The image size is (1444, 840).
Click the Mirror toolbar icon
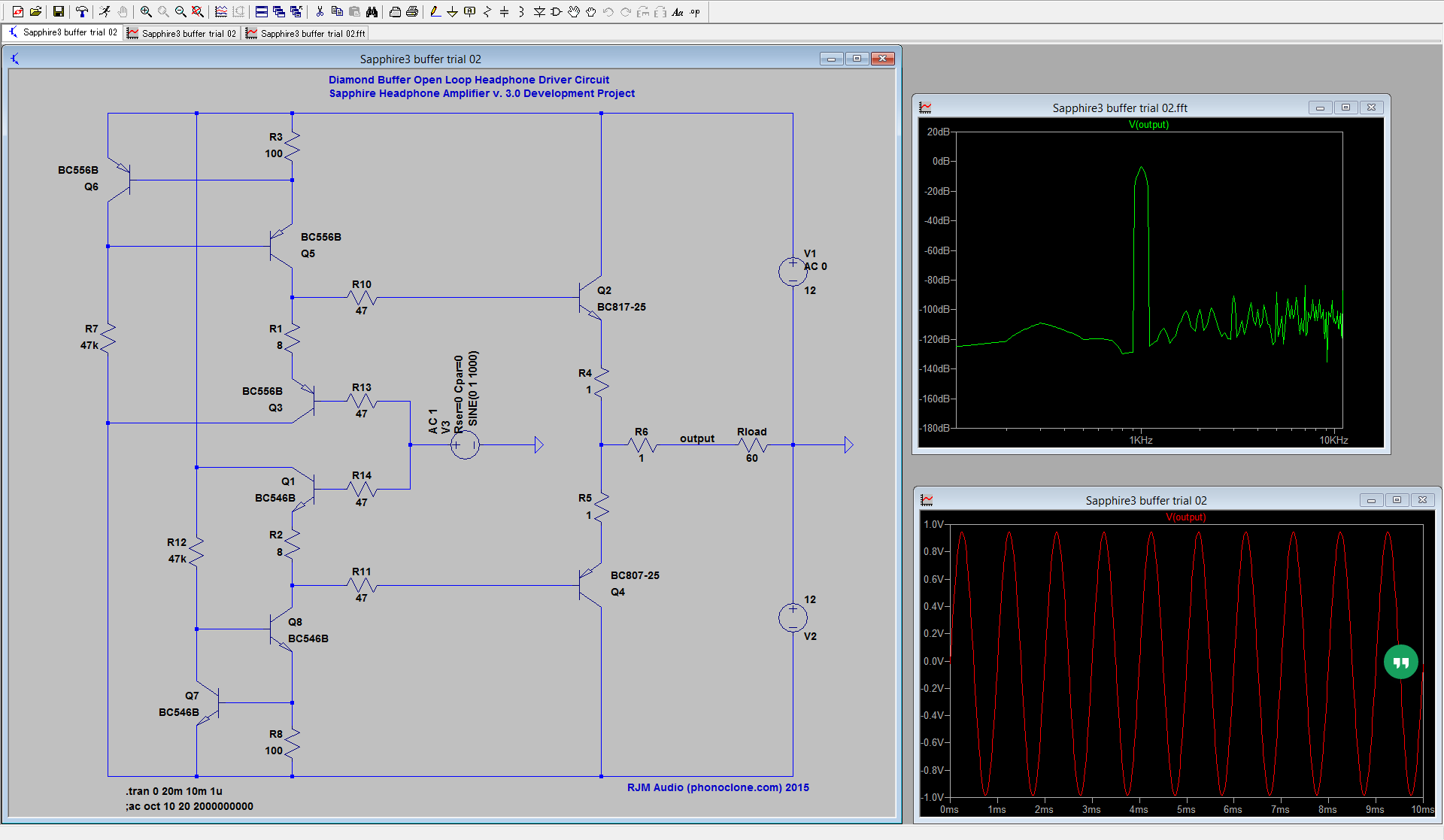click(660, 11)
